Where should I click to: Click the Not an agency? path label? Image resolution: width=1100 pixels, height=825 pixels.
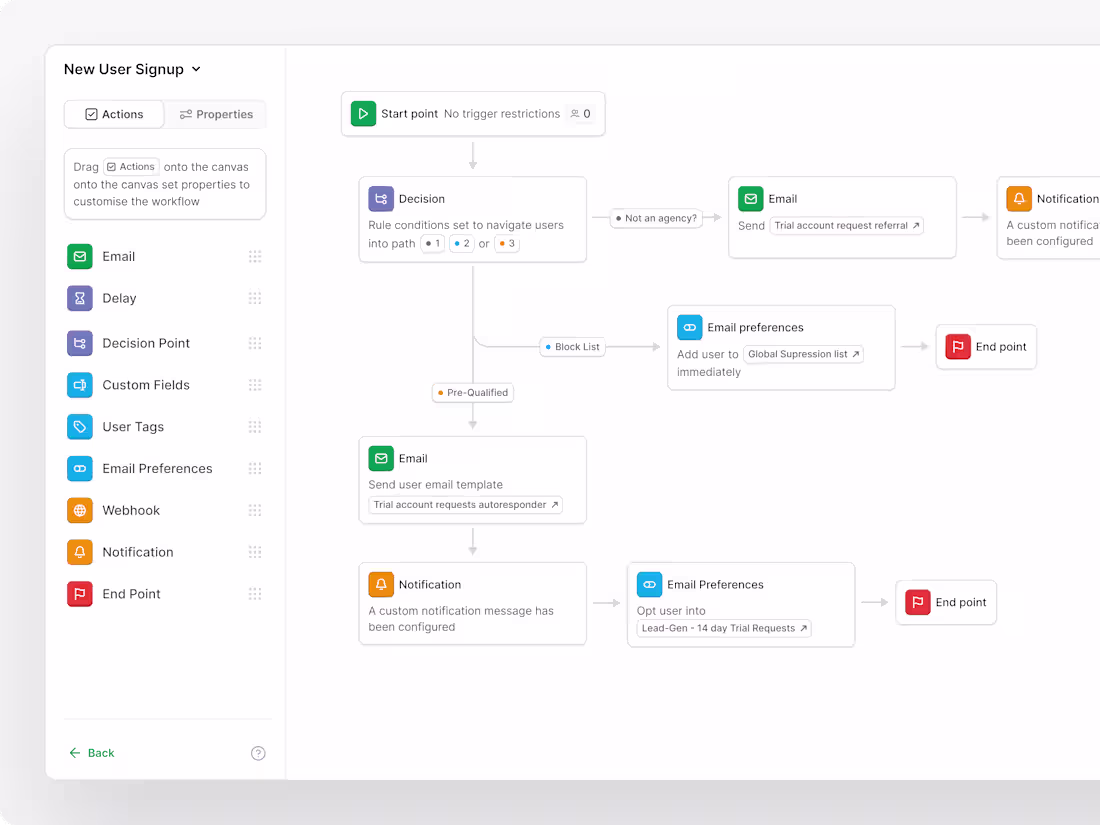[656, 218]
